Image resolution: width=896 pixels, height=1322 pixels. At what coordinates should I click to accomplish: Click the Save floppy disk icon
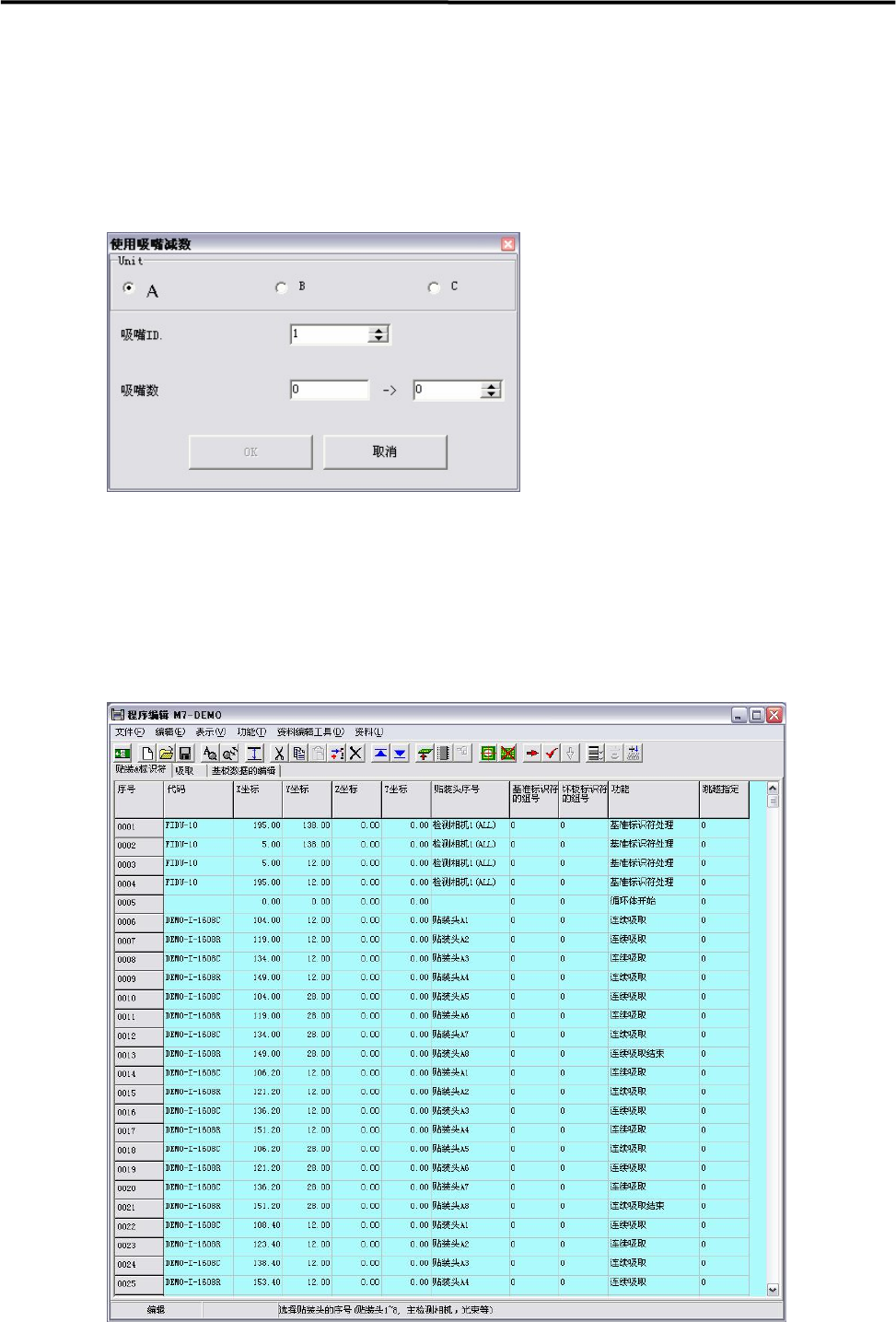point(184,753)
